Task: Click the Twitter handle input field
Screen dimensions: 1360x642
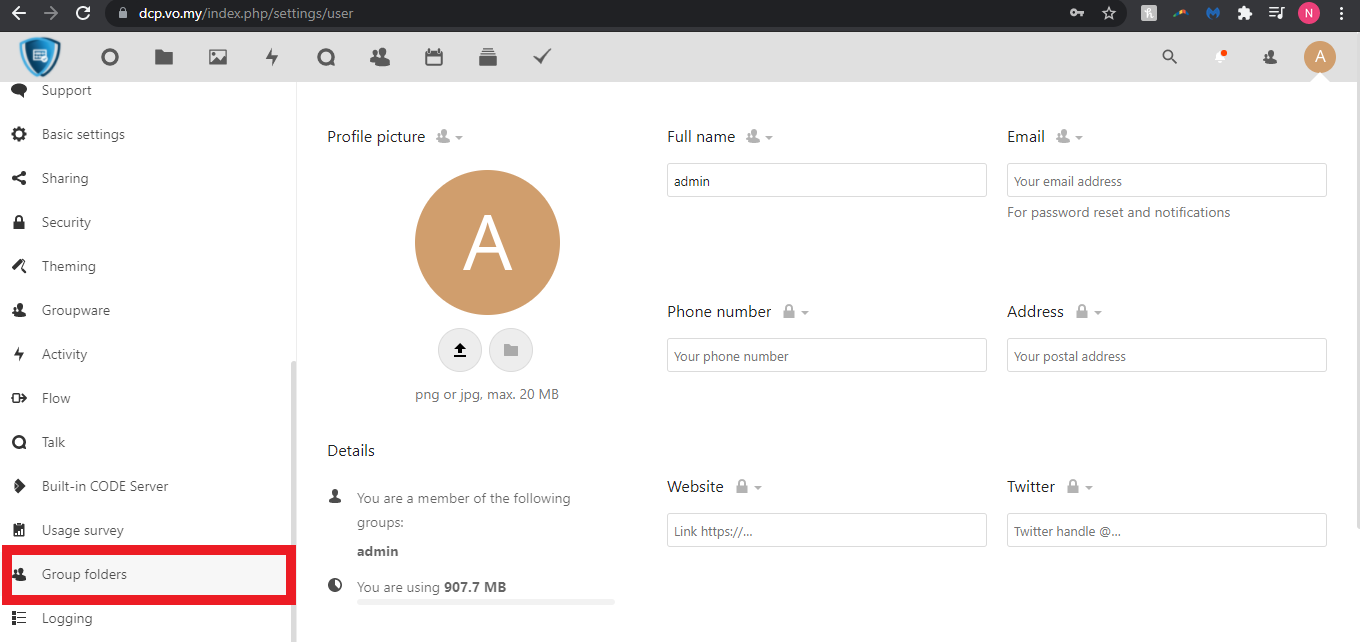Action: pos(1166,531)
